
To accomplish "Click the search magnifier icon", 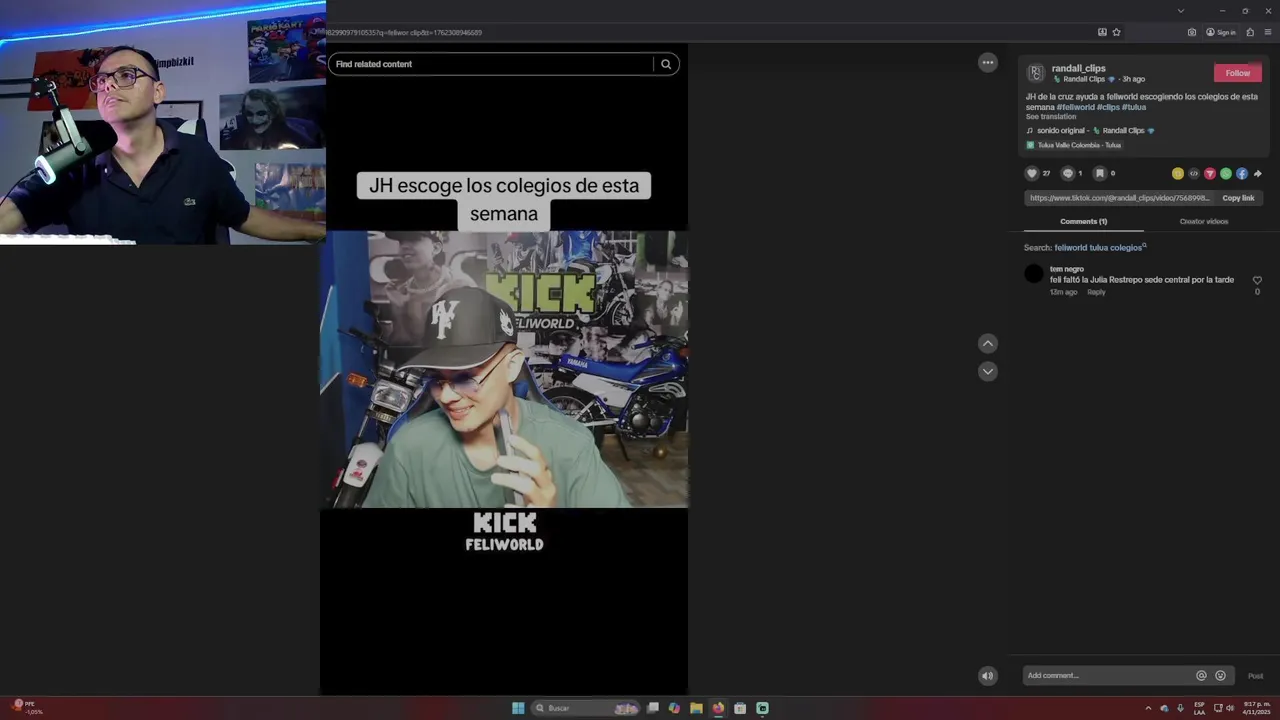I will 666,64.
